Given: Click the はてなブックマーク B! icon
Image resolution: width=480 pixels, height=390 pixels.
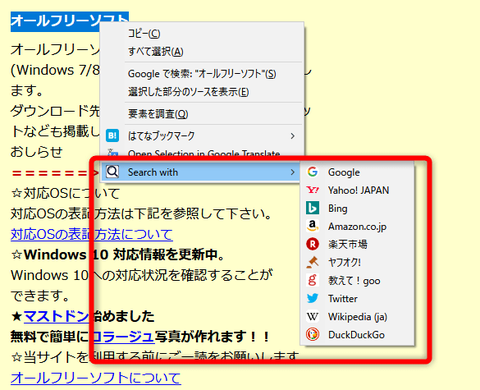Looking at the screenshot, I should coord(112,136).
